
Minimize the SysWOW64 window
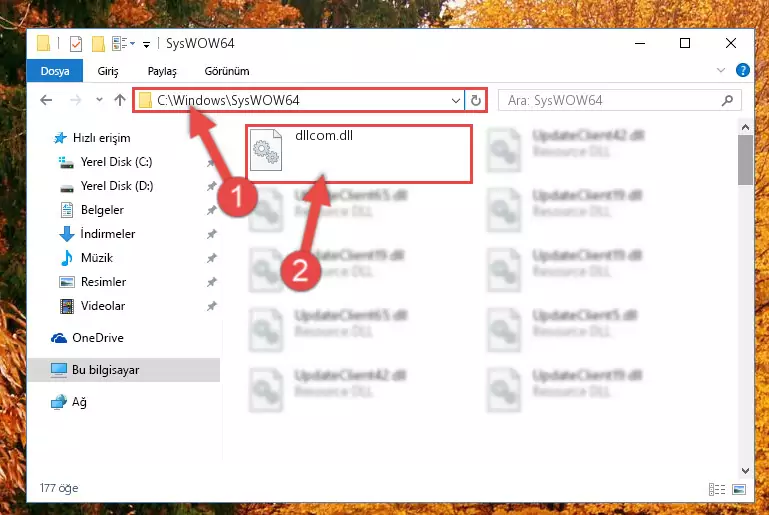(640, 44)
